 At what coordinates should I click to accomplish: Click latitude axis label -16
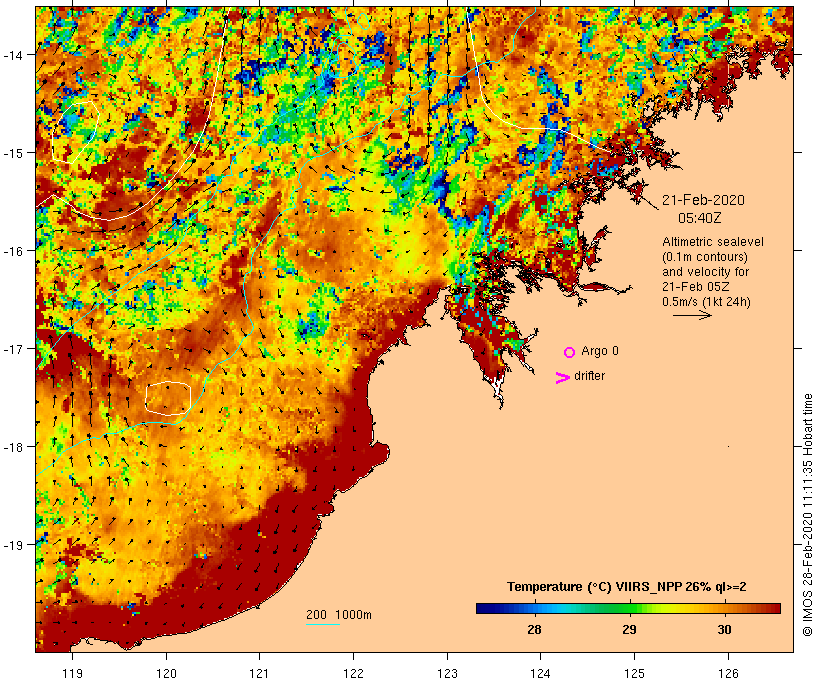(13, 251)
